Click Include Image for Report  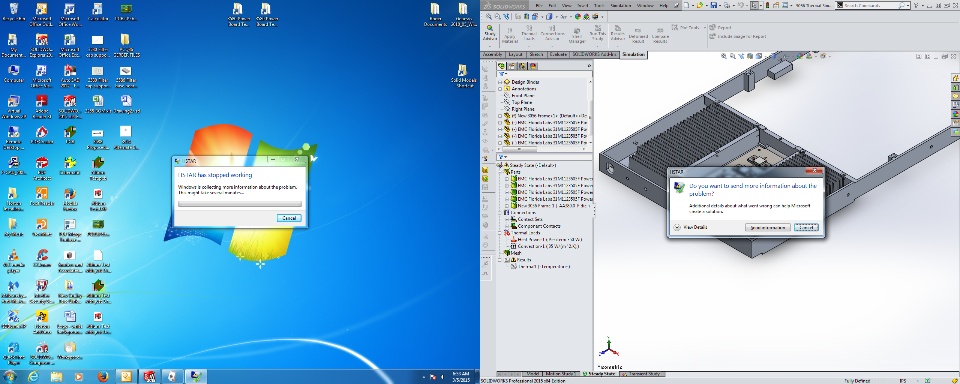(x=738, y=37)
